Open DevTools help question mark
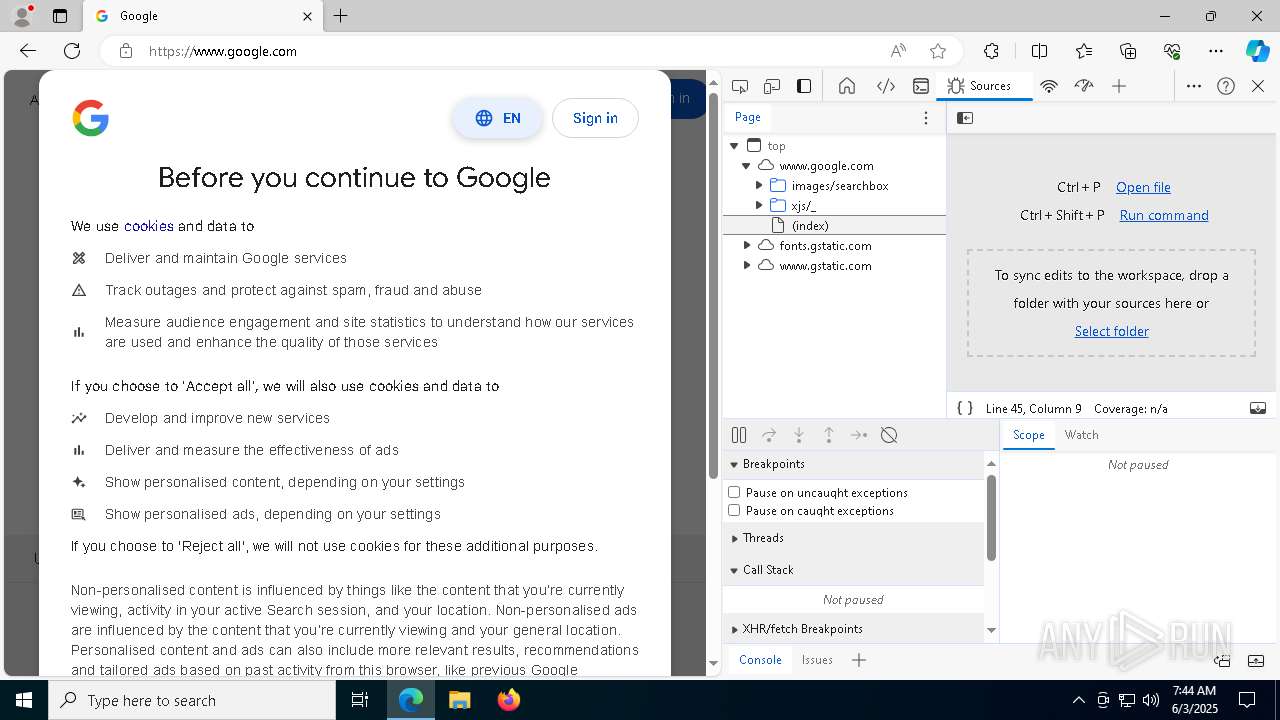Screen dimensions: 1280x720 point(1226,86)
